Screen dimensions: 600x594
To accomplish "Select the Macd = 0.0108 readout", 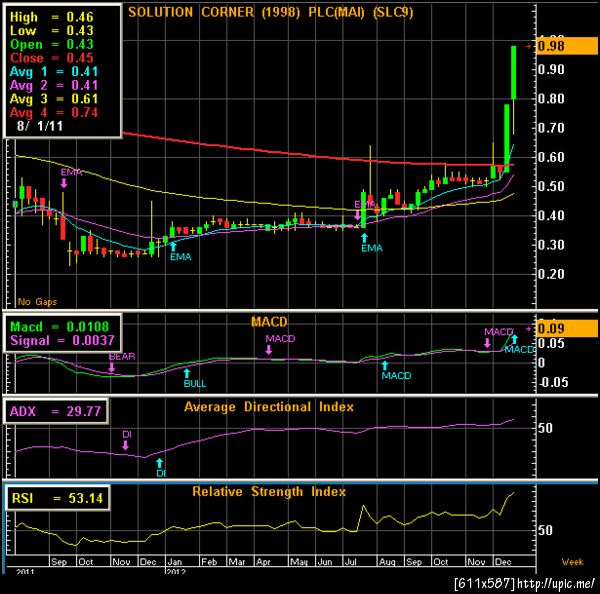I will click(x=59, y=327).
